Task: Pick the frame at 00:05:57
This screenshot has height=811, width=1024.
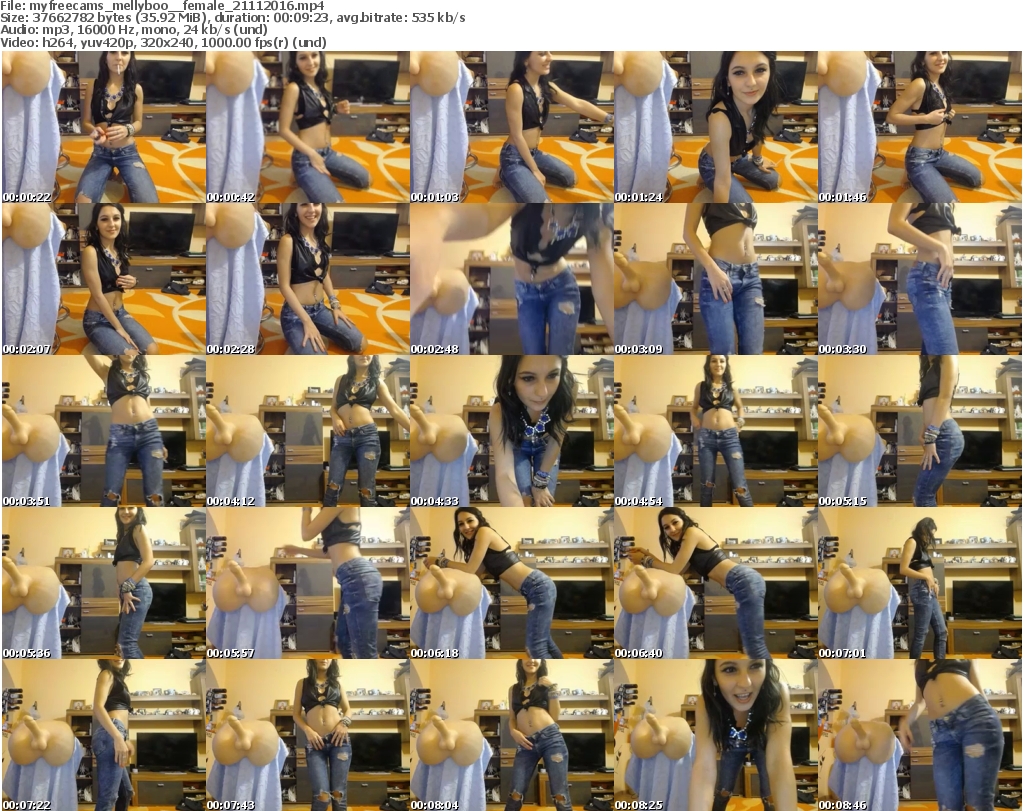Action: pyautogui.click(x=308, y=583)
